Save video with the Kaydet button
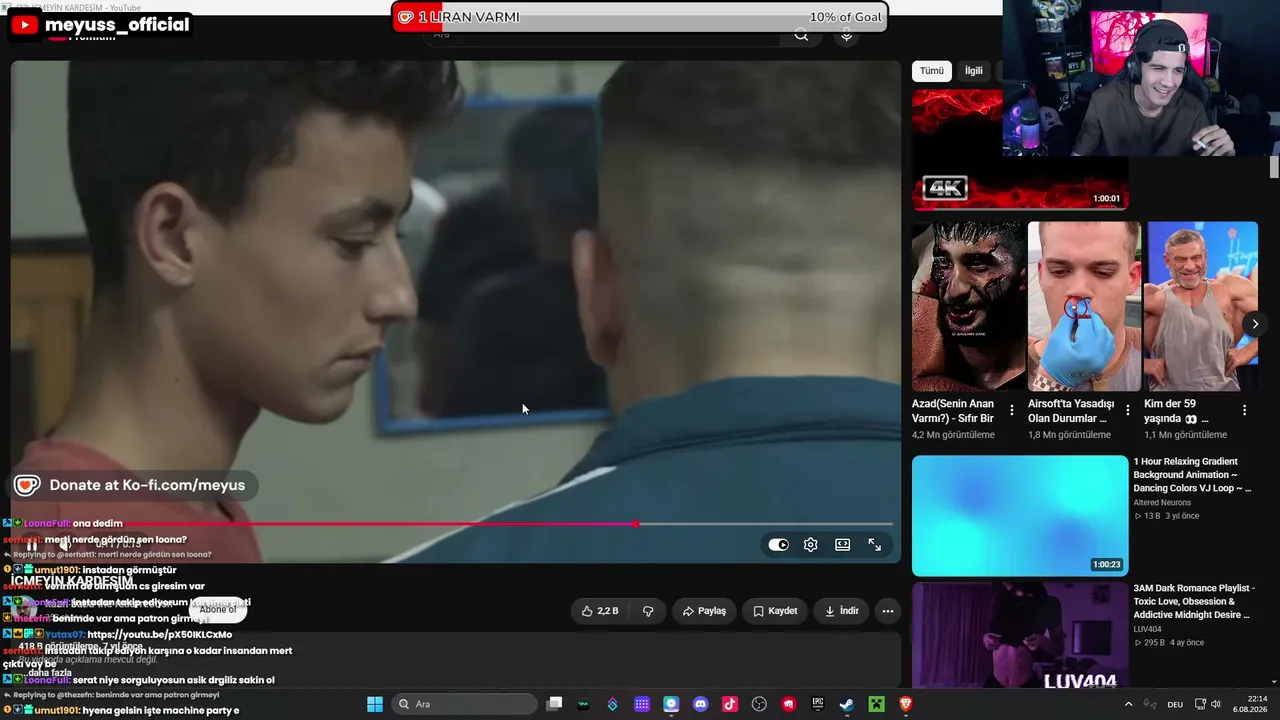 click(x=775, y=611)
